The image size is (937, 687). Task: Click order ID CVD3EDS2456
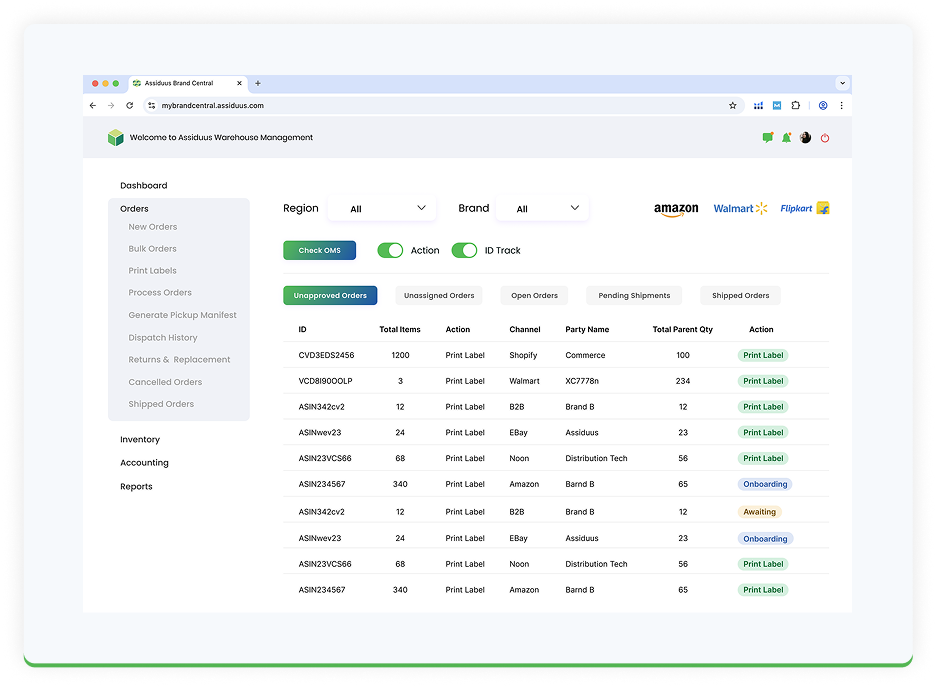(x=326, y=355)
